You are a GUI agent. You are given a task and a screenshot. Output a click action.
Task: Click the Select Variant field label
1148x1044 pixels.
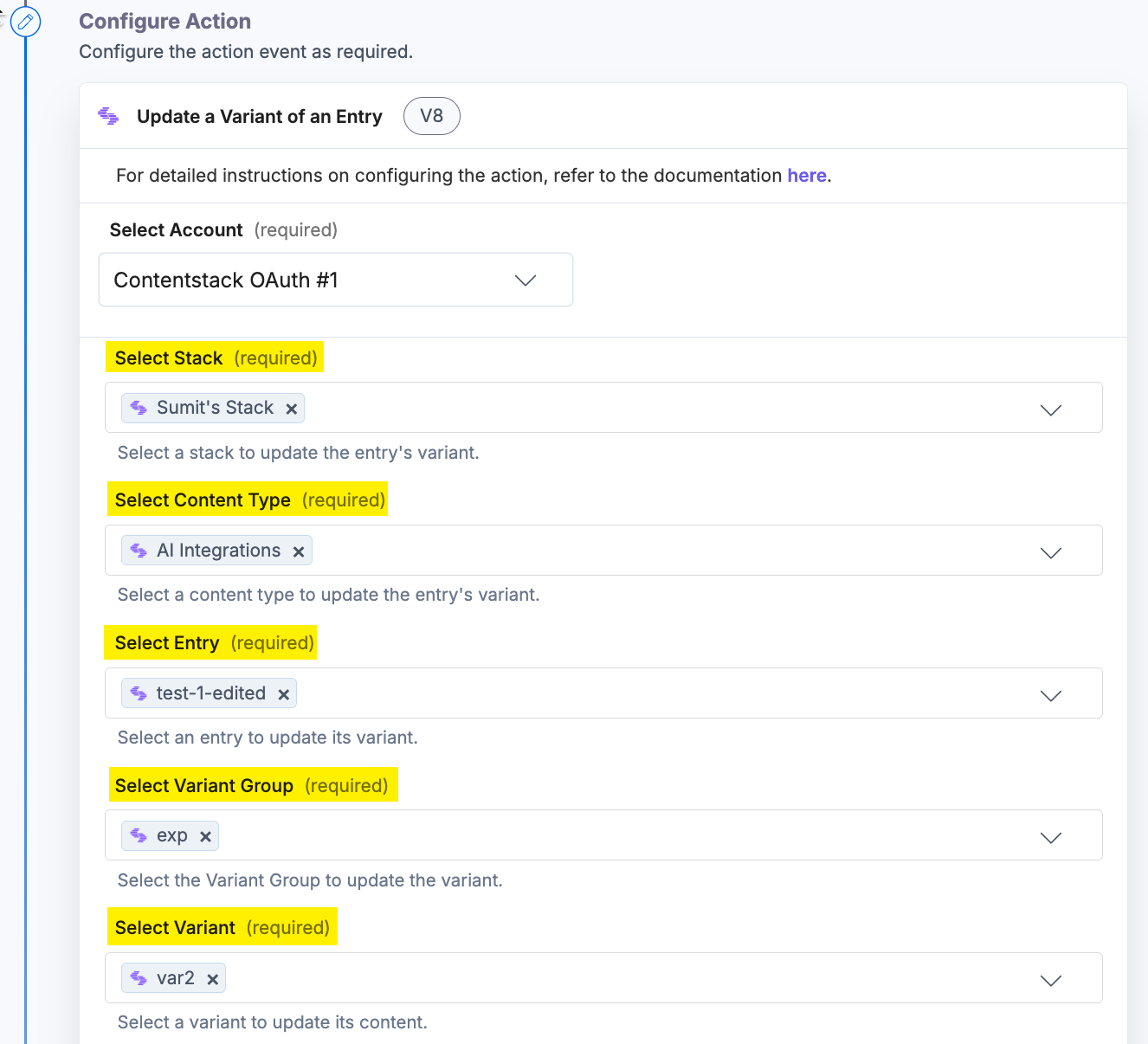[x=175, y=928]
